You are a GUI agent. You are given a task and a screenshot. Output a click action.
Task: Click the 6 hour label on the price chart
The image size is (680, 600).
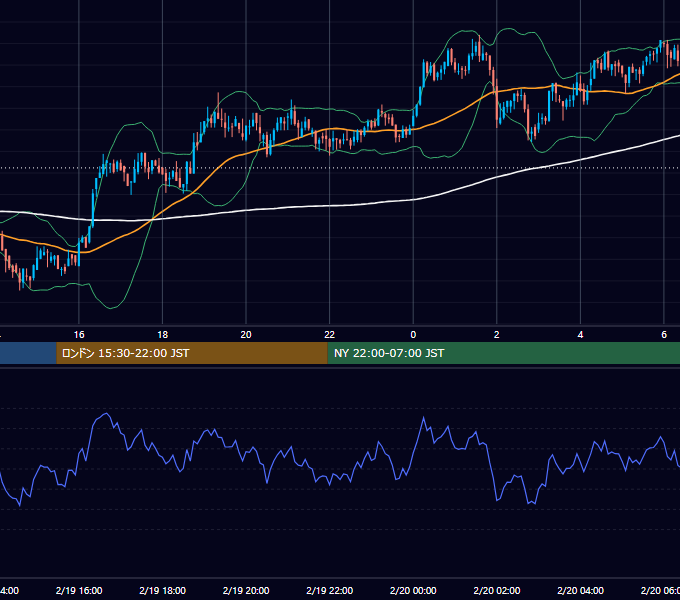664,334
